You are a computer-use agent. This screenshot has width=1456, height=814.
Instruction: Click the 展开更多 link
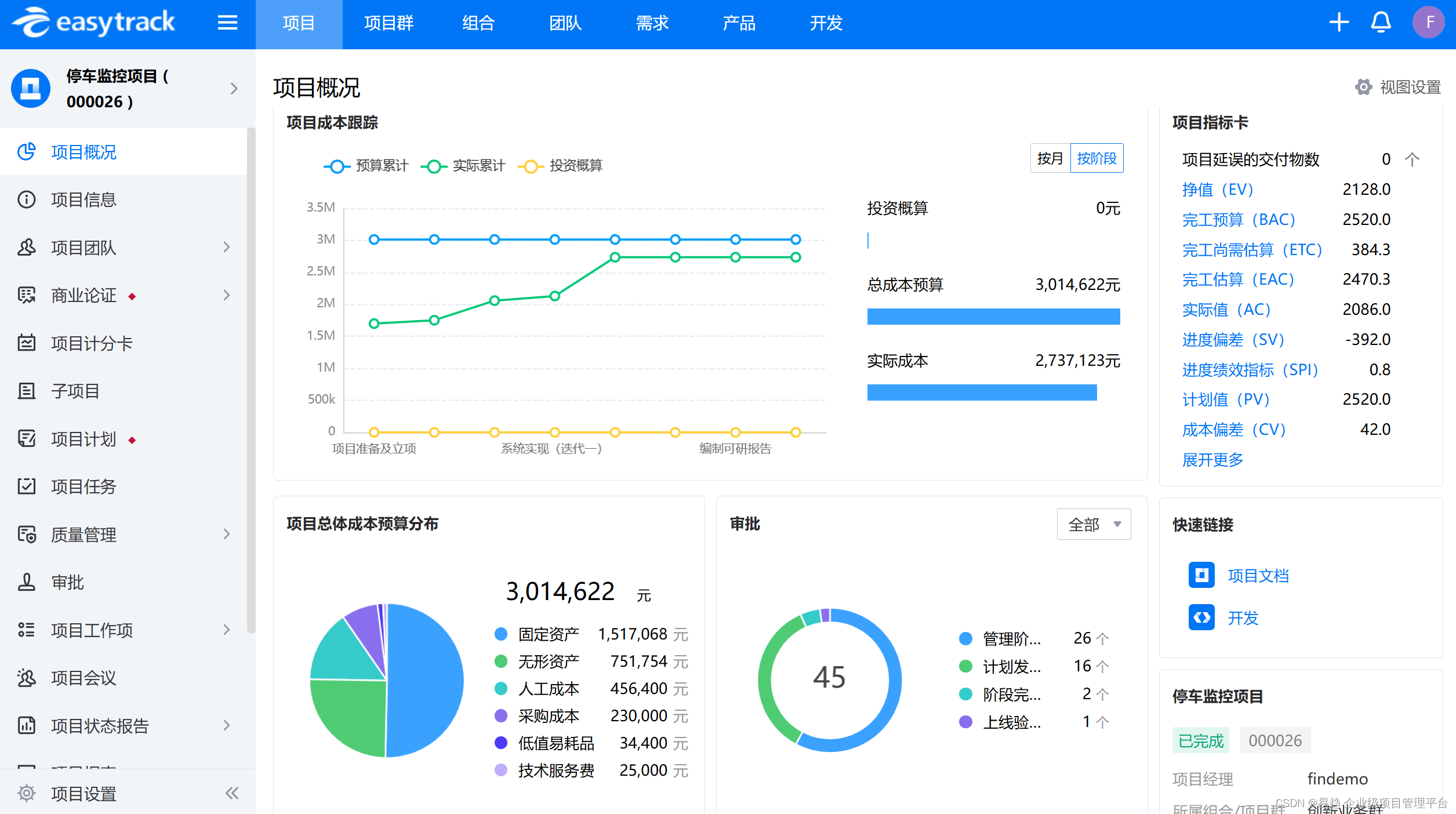click(x=1212, y=460)
